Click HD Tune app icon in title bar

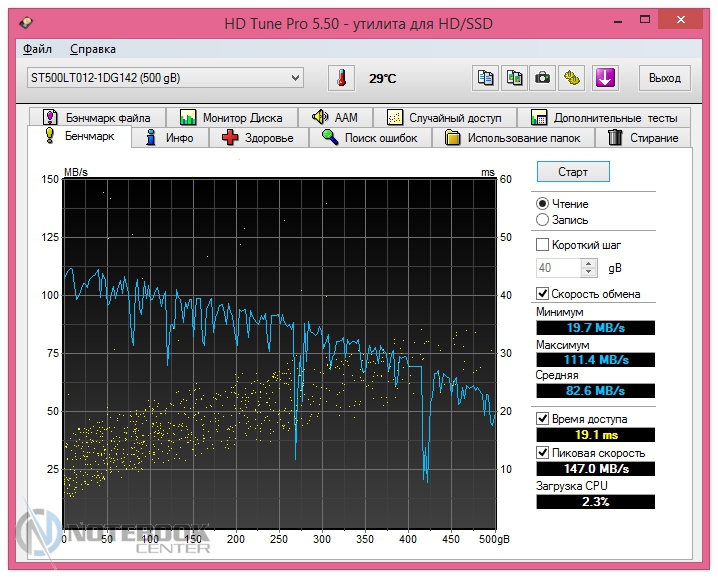(26, 22)
